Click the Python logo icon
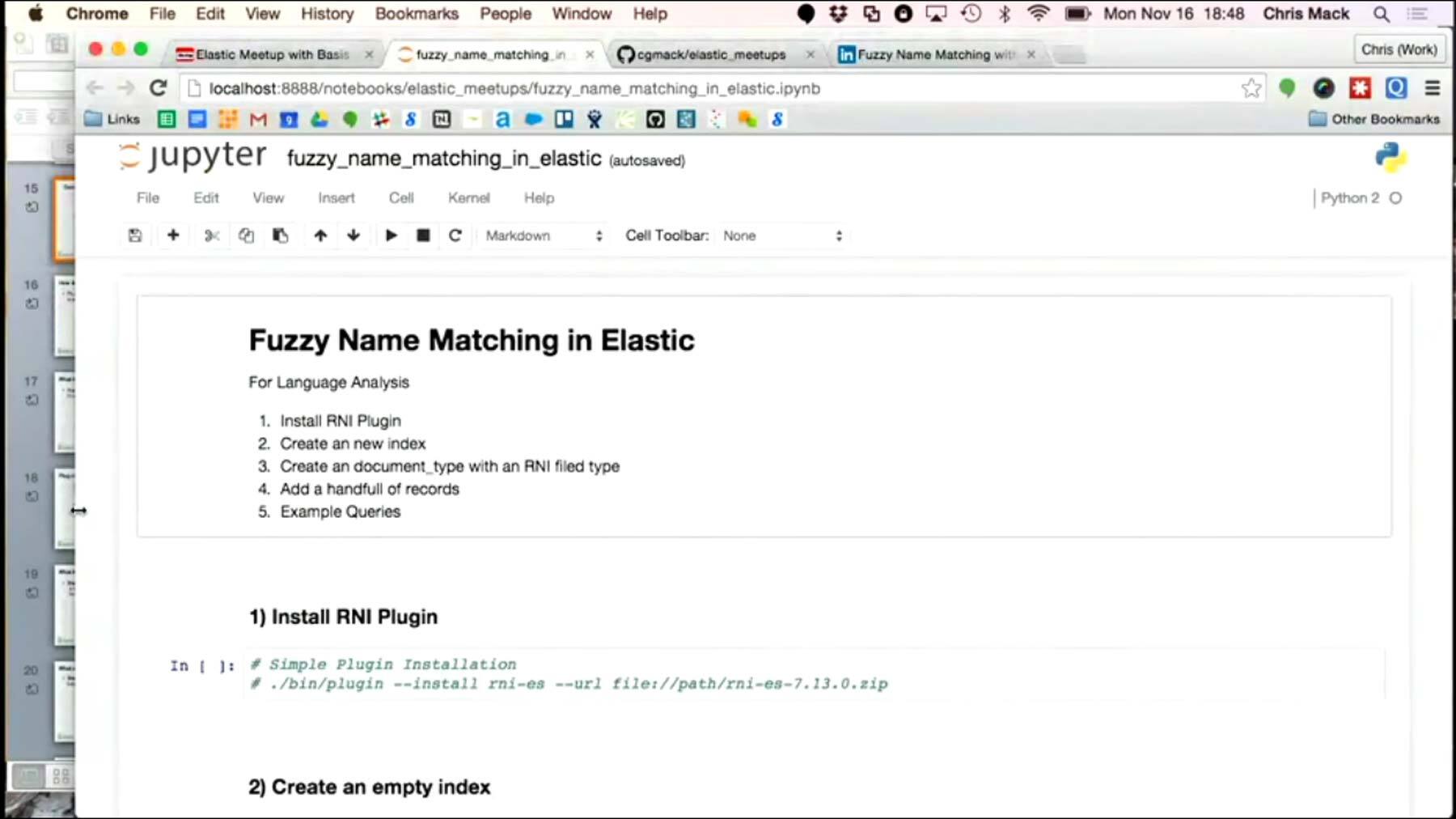The image size is (1456, 819). pos(1390,157)
